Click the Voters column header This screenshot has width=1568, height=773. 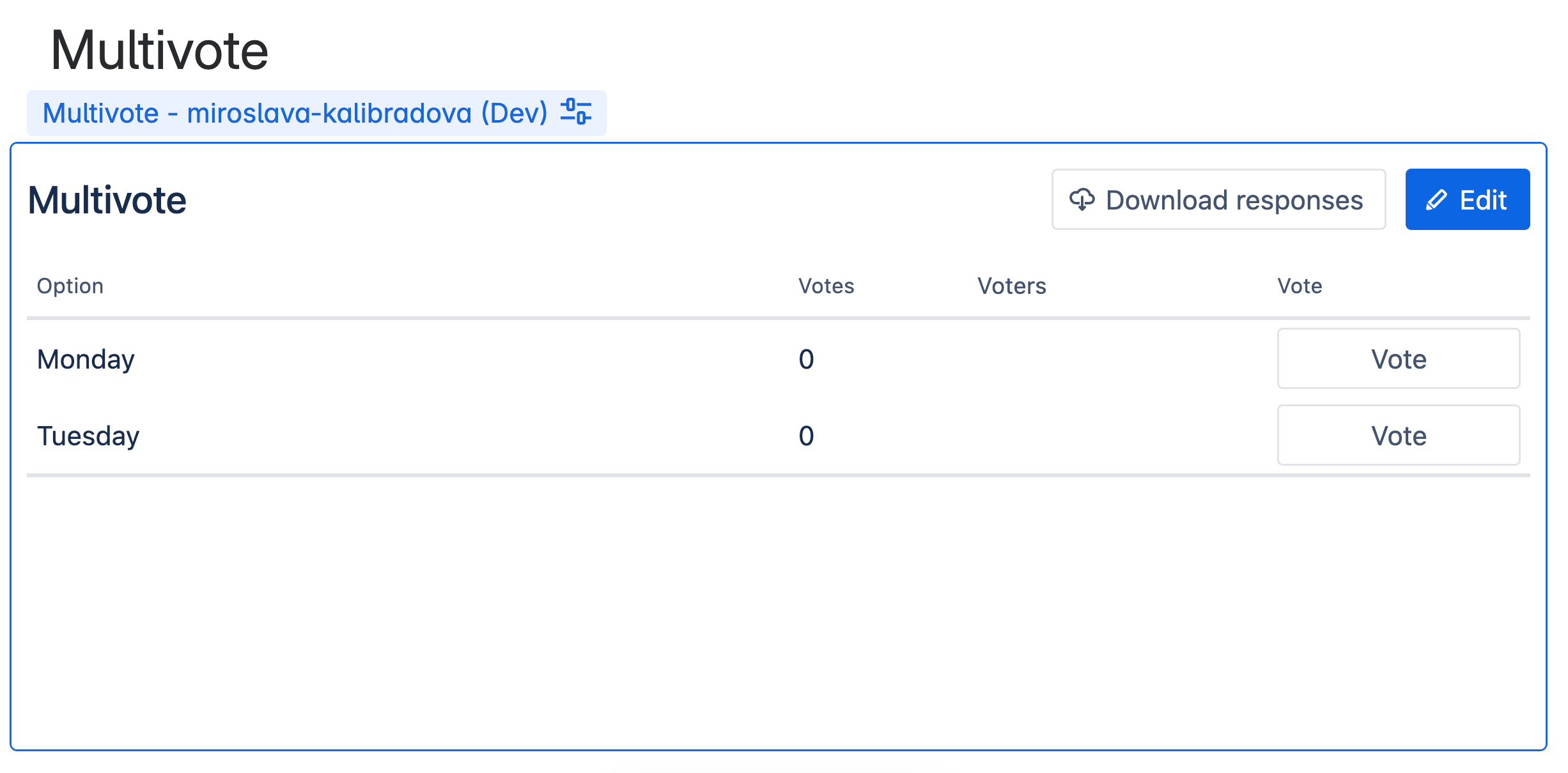(x=1011, y=286)
